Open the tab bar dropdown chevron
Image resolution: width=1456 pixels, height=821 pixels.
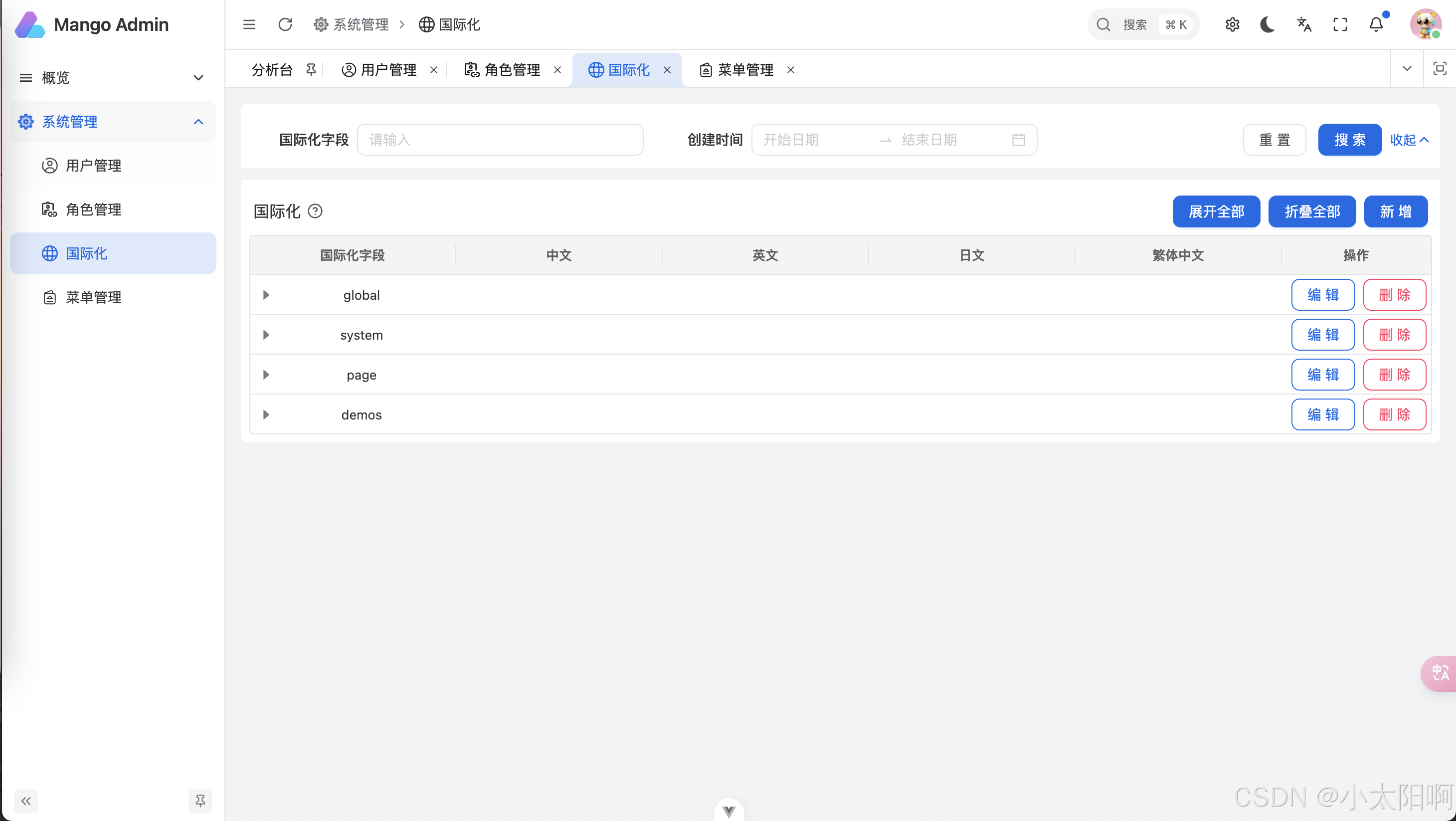click(x=1407, y=68)
